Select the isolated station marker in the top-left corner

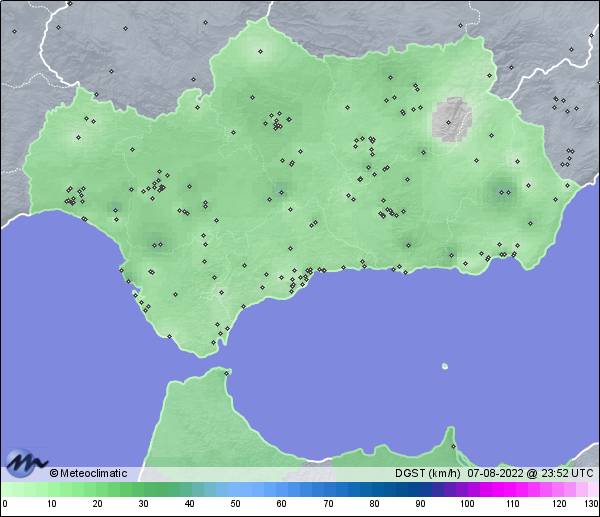15,31
